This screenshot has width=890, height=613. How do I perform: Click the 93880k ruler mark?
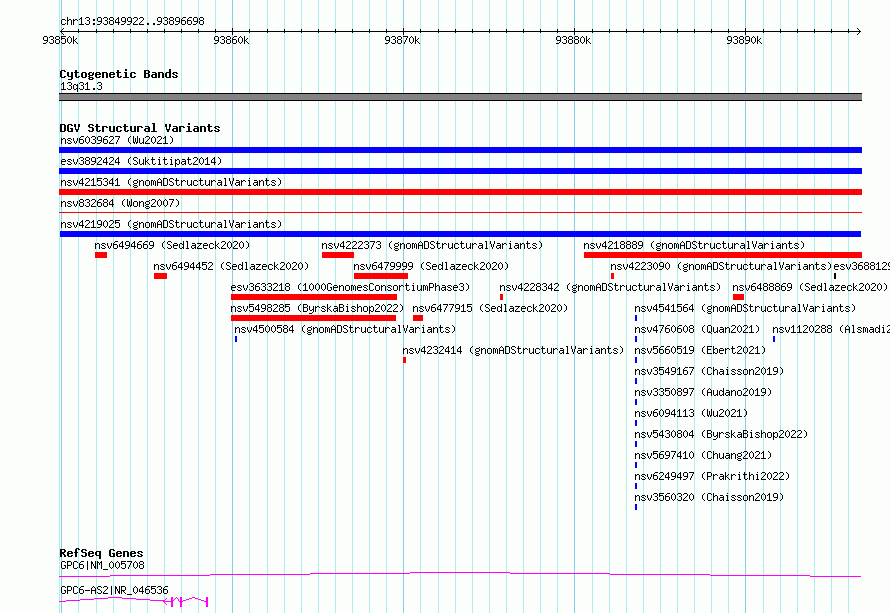573,40
